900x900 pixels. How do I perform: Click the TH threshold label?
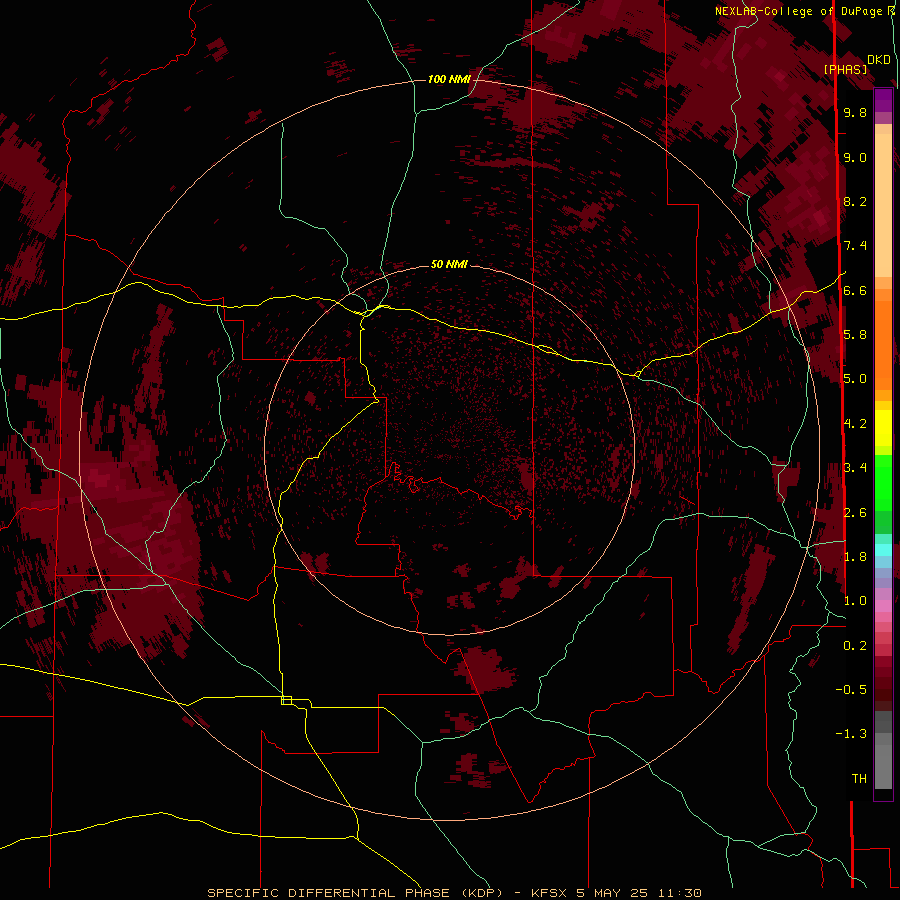tap(859, 779)
